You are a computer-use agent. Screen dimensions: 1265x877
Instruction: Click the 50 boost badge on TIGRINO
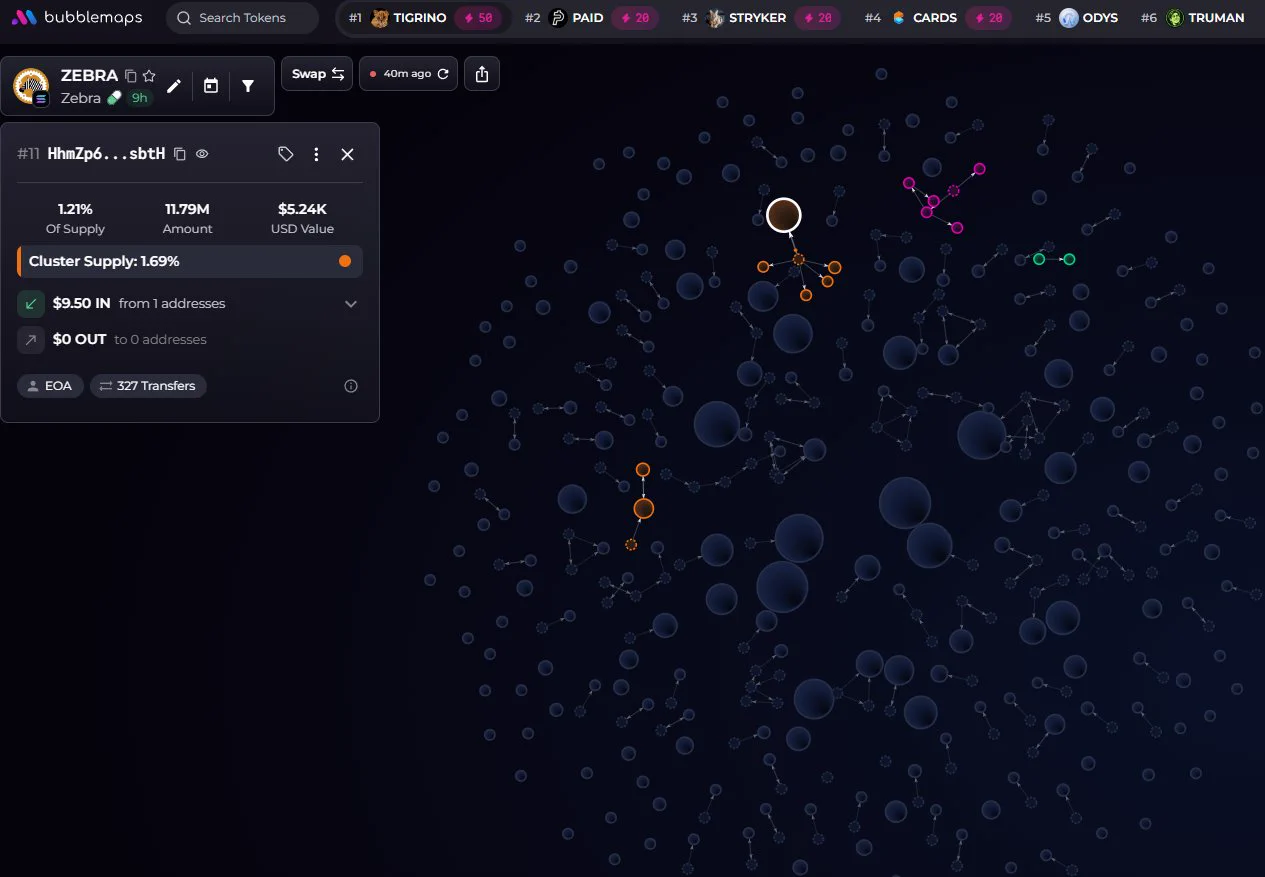[x=478, y=18]
